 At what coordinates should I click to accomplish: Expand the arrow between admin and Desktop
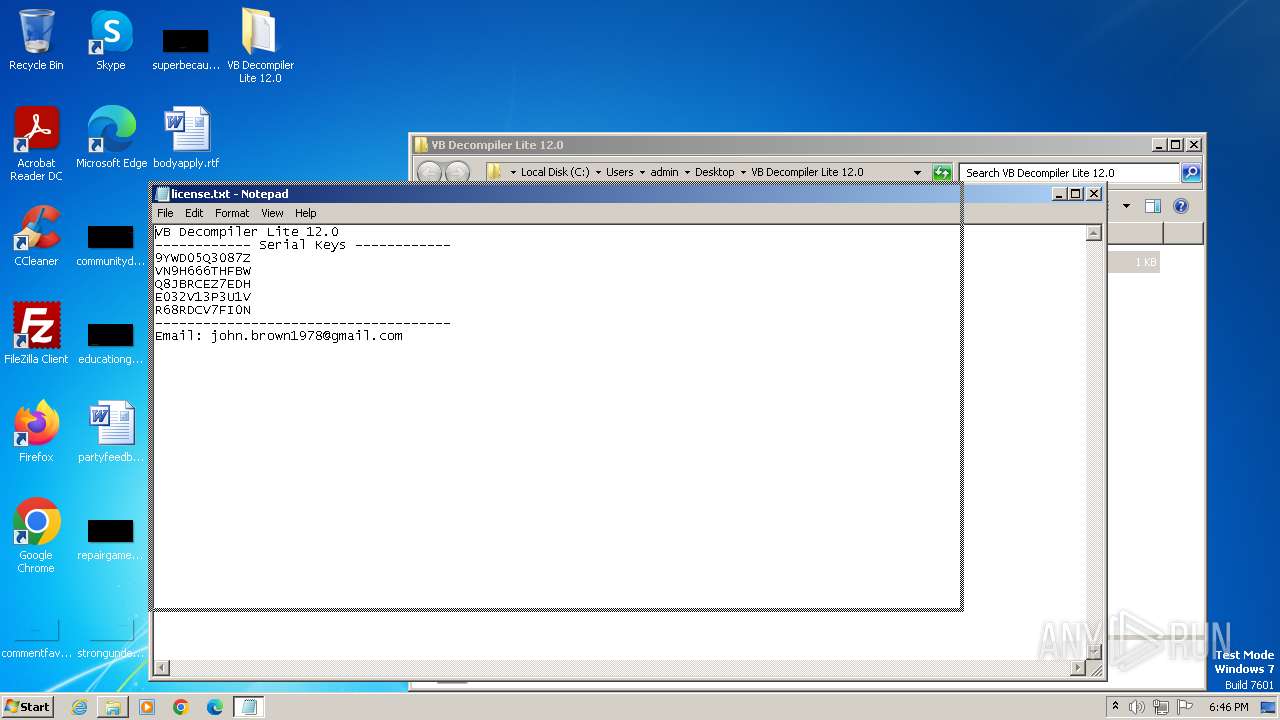coord(687,172)
